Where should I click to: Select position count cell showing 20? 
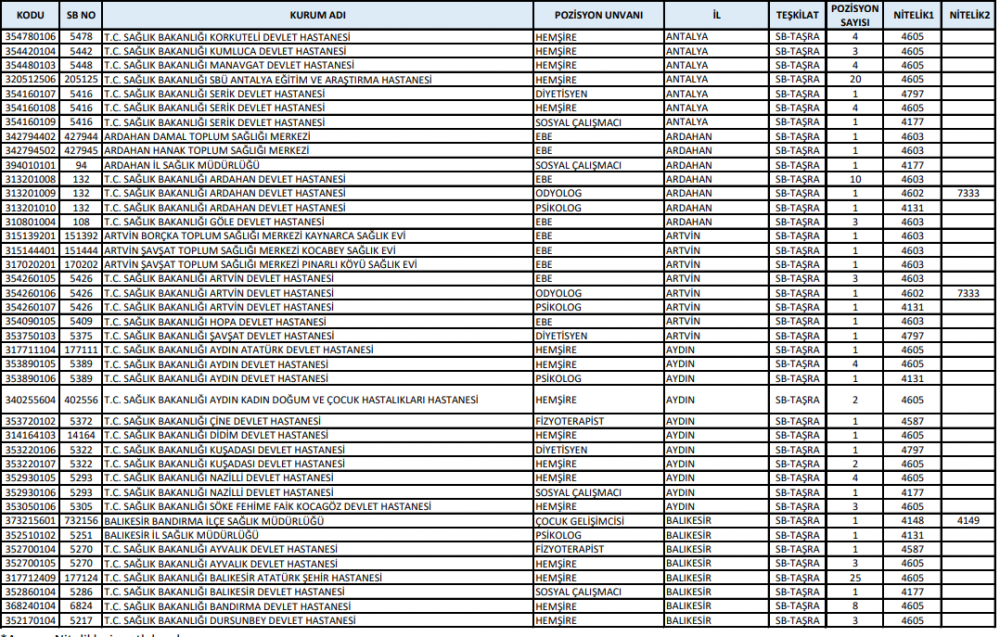point(855,80)
